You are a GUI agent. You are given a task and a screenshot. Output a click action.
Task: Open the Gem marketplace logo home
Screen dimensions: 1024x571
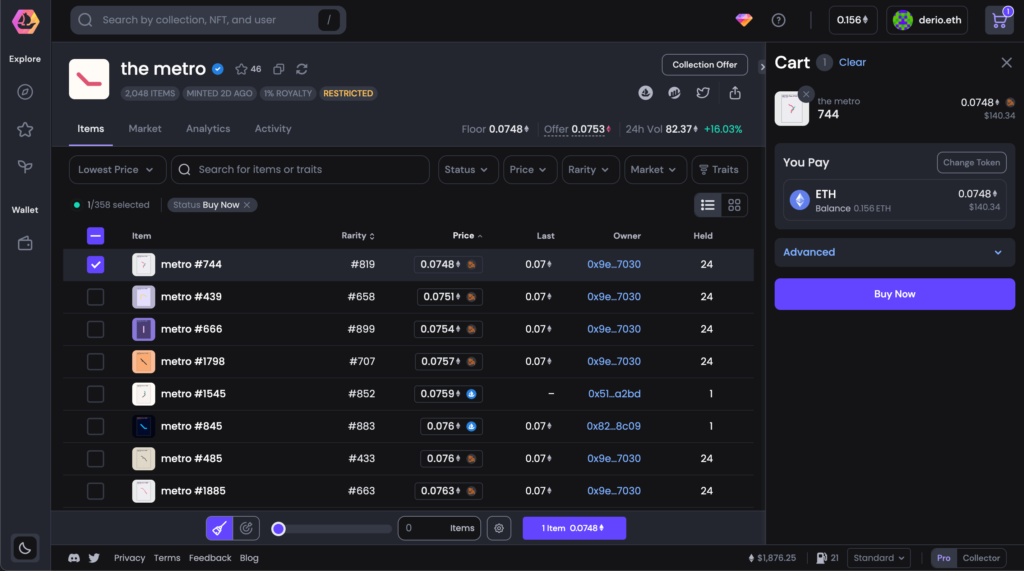tap(25, 21)
